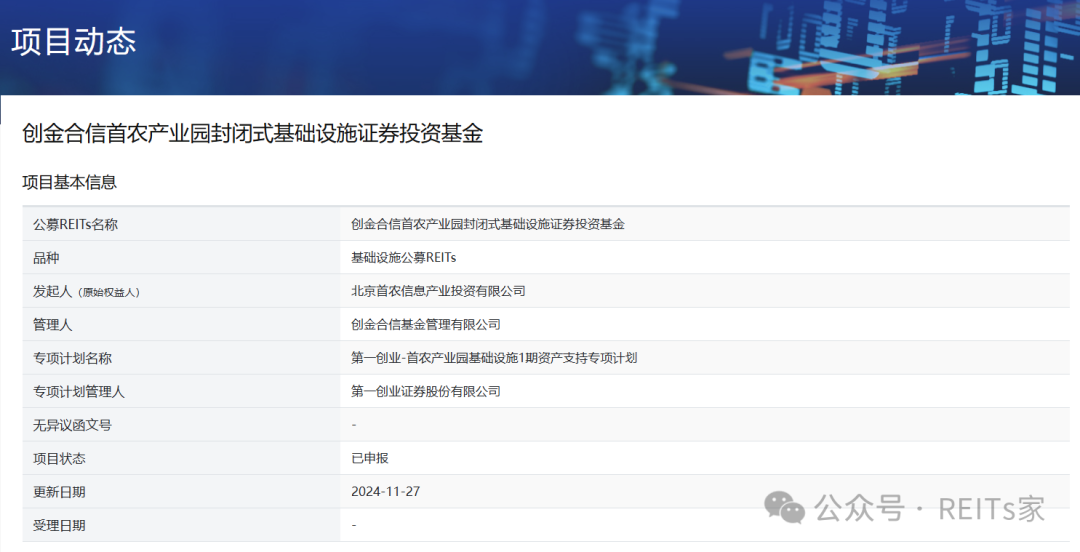Image resolution: width=1080 pixels, height=552 pixels.
Task: Click the value 创金合信基金管理有限公司
Action: point(426,325)
